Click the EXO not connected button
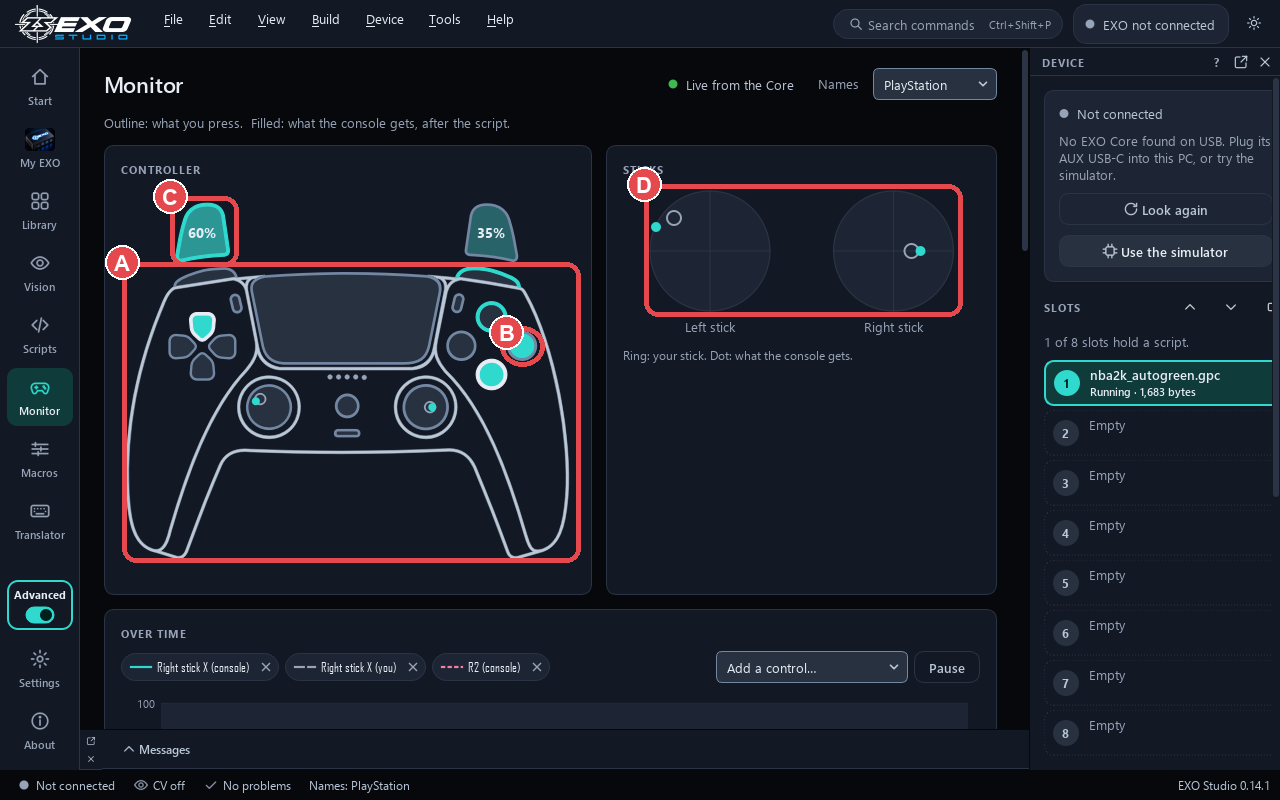Screen dimensions: 1280x800 click(x=1150, y=25)
